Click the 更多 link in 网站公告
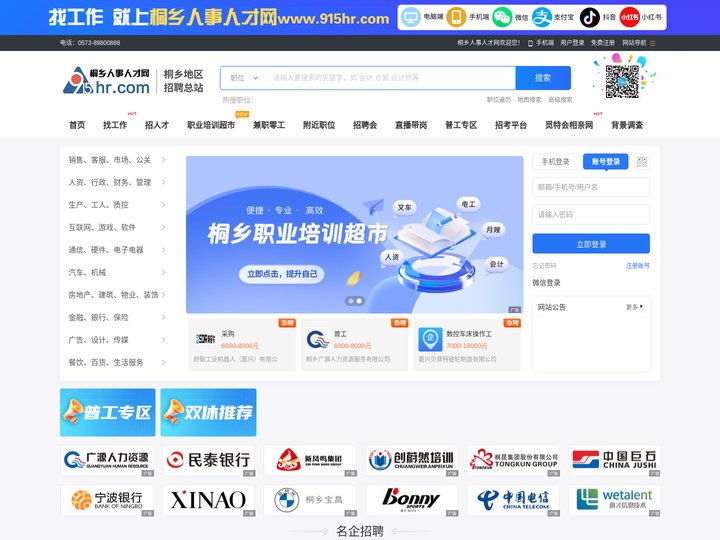This screenshot has width=720, height=540. (x=634, y=307)
